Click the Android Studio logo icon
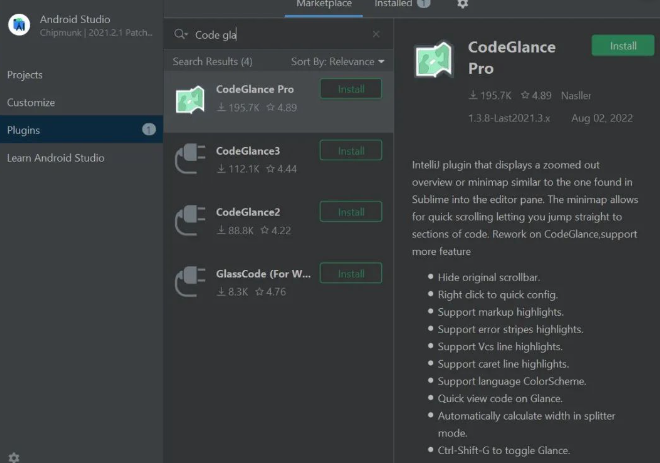 pyautogui.click(x=19, y=25)
